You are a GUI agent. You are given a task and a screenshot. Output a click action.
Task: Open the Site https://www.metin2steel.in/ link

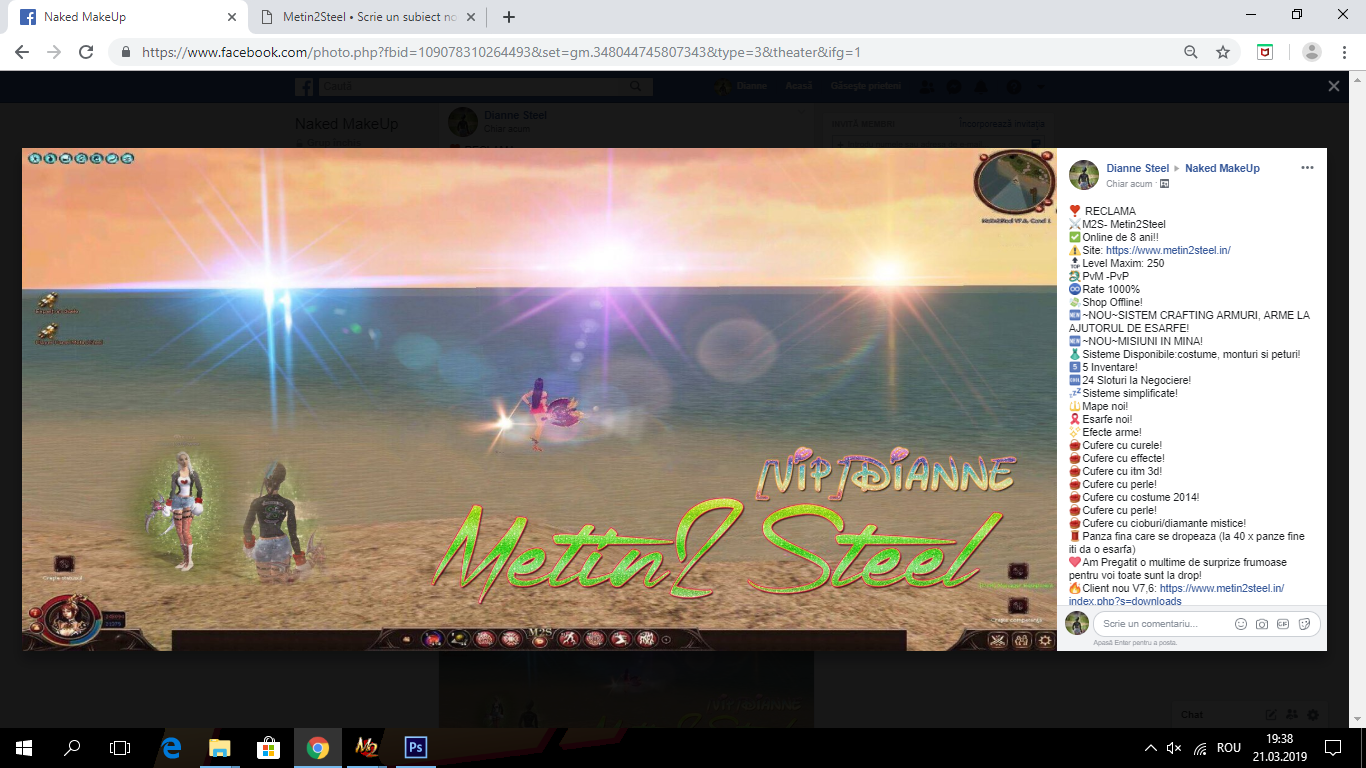point(1168,250)
